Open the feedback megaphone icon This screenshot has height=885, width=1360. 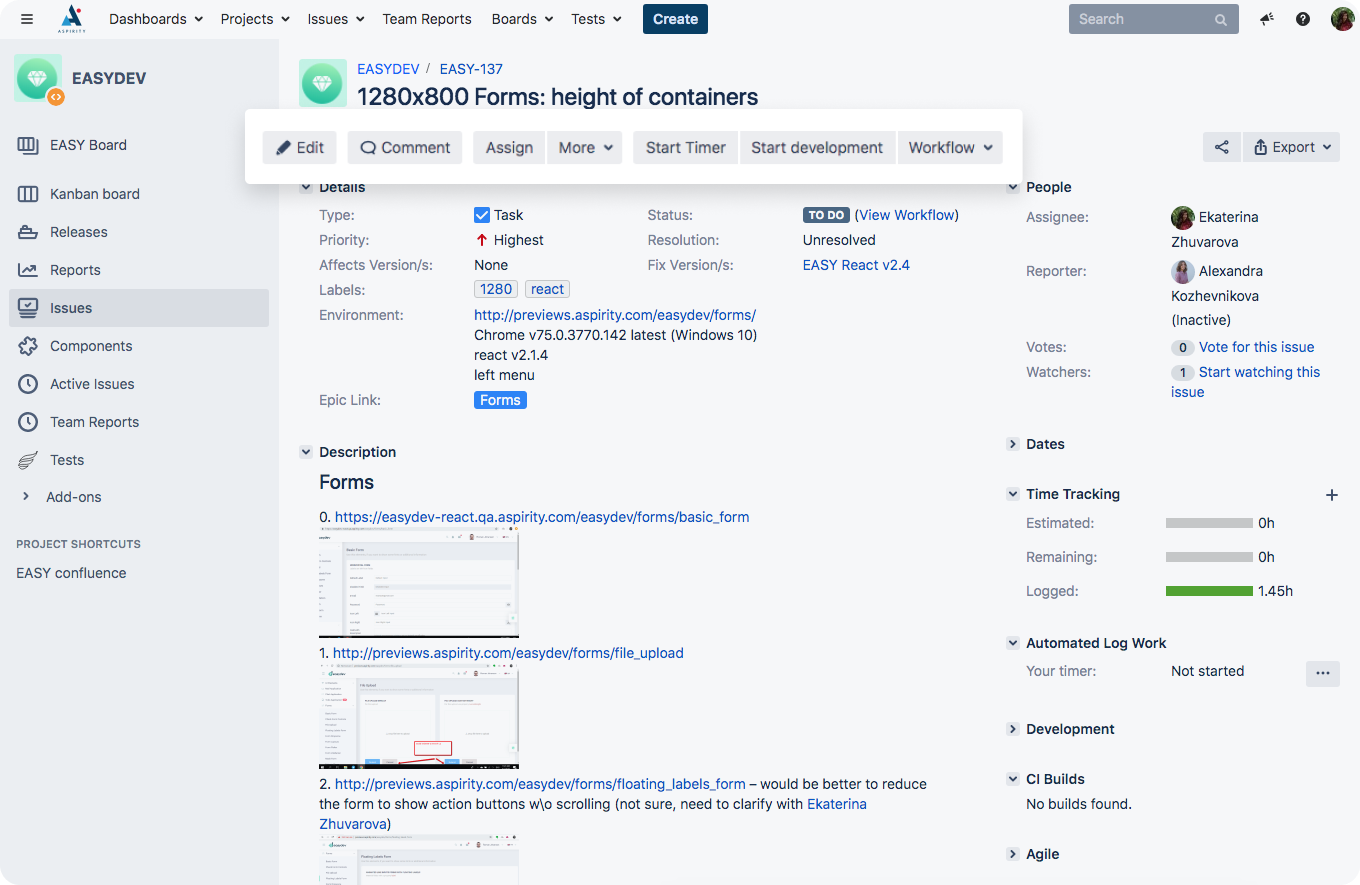pos(1267,19)
